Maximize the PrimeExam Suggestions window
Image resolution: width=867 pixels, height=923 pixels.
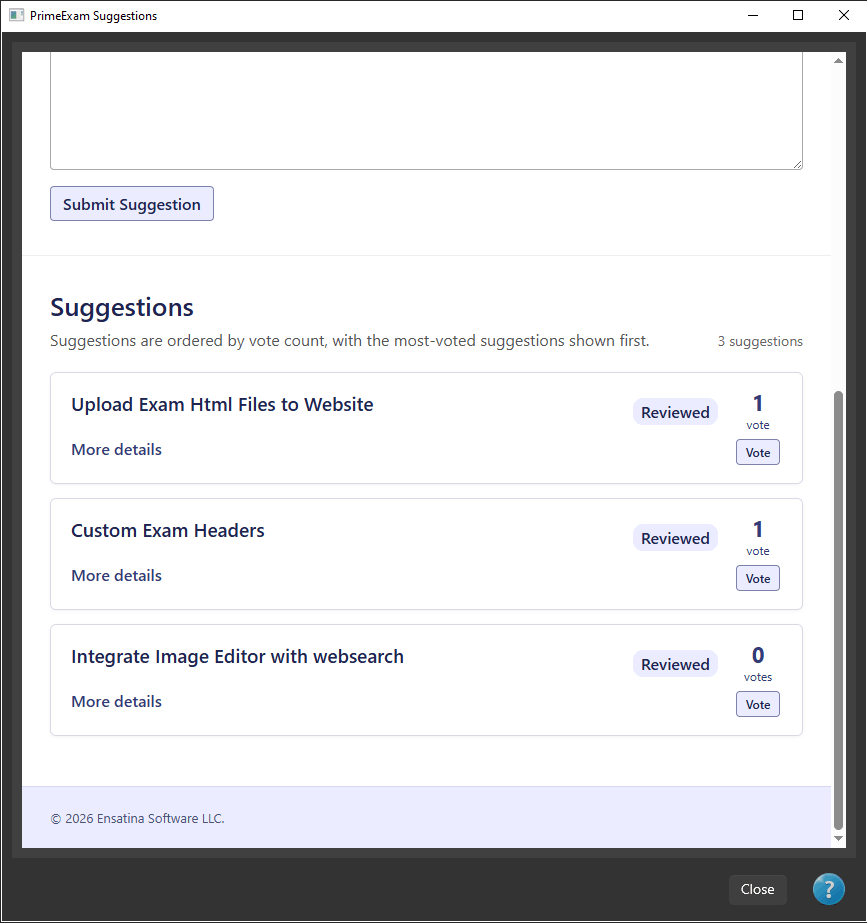(x=798, y=15)
